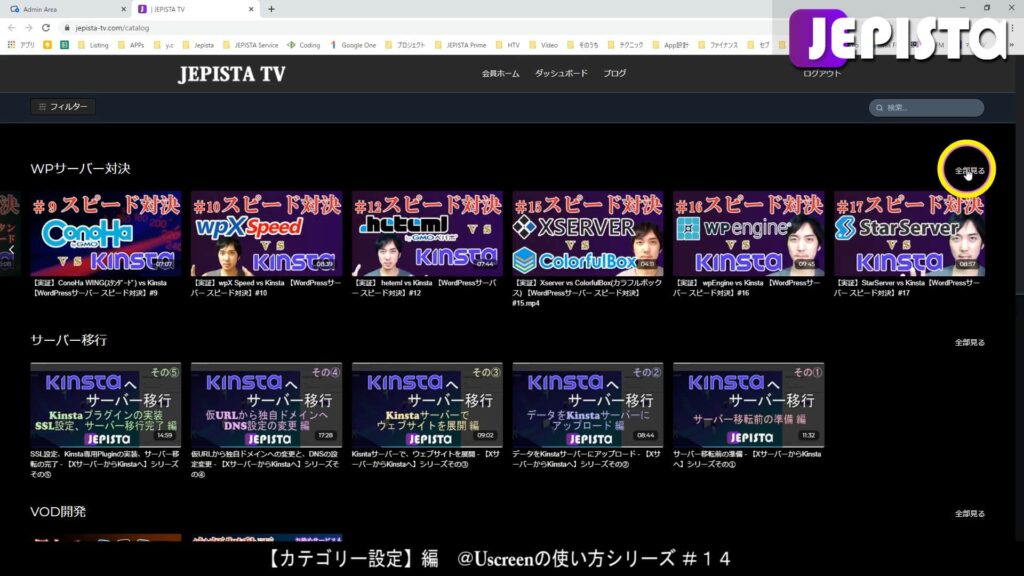Click the title text of StarServer vs Kinsta #17
Image resolution: width=1024 pixels, height=576 pixels.
tap(907, 288)
